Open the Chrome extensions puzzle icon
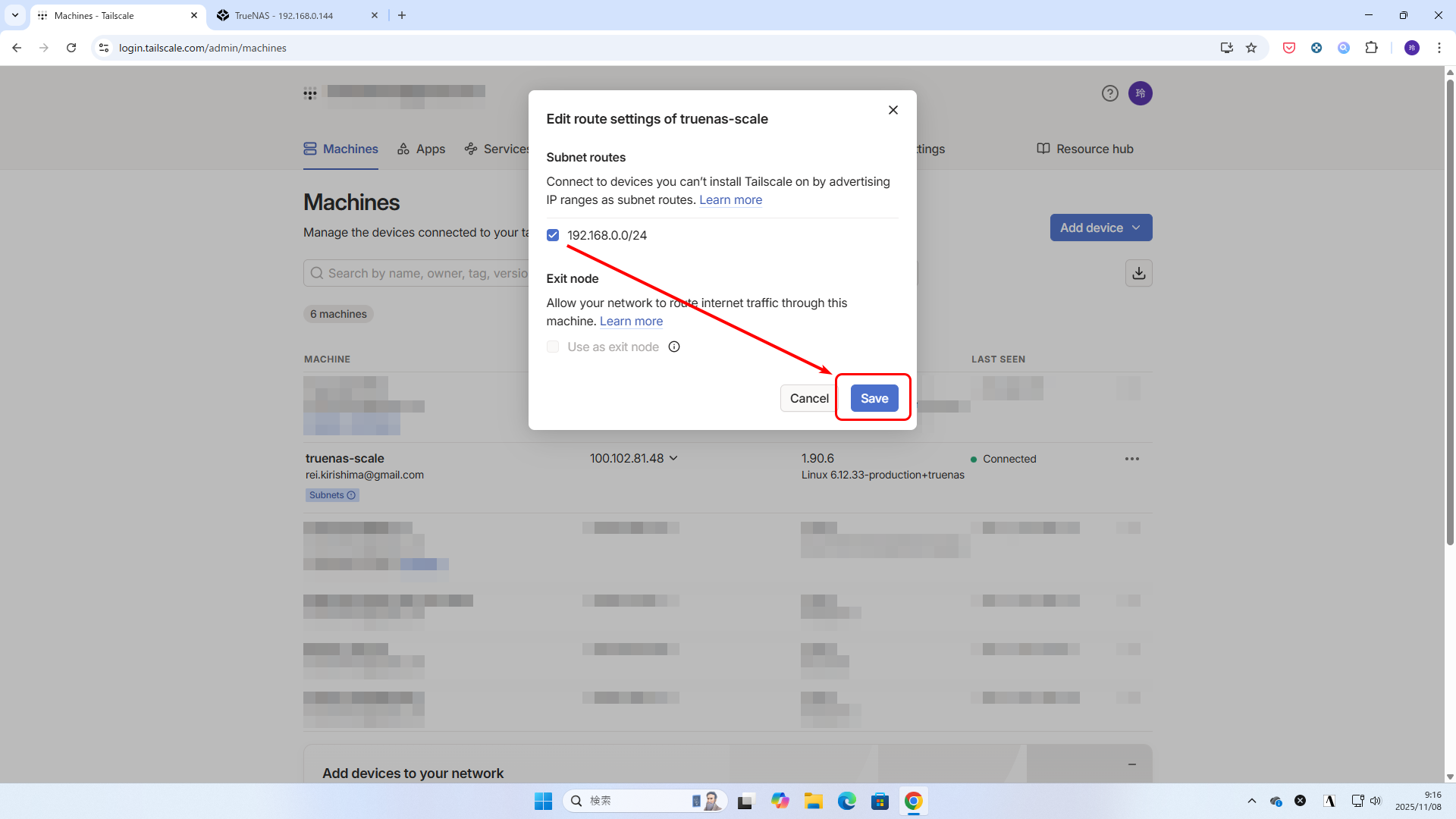The width and height of the screenshot is (1456, 819). coord(1371,48)
